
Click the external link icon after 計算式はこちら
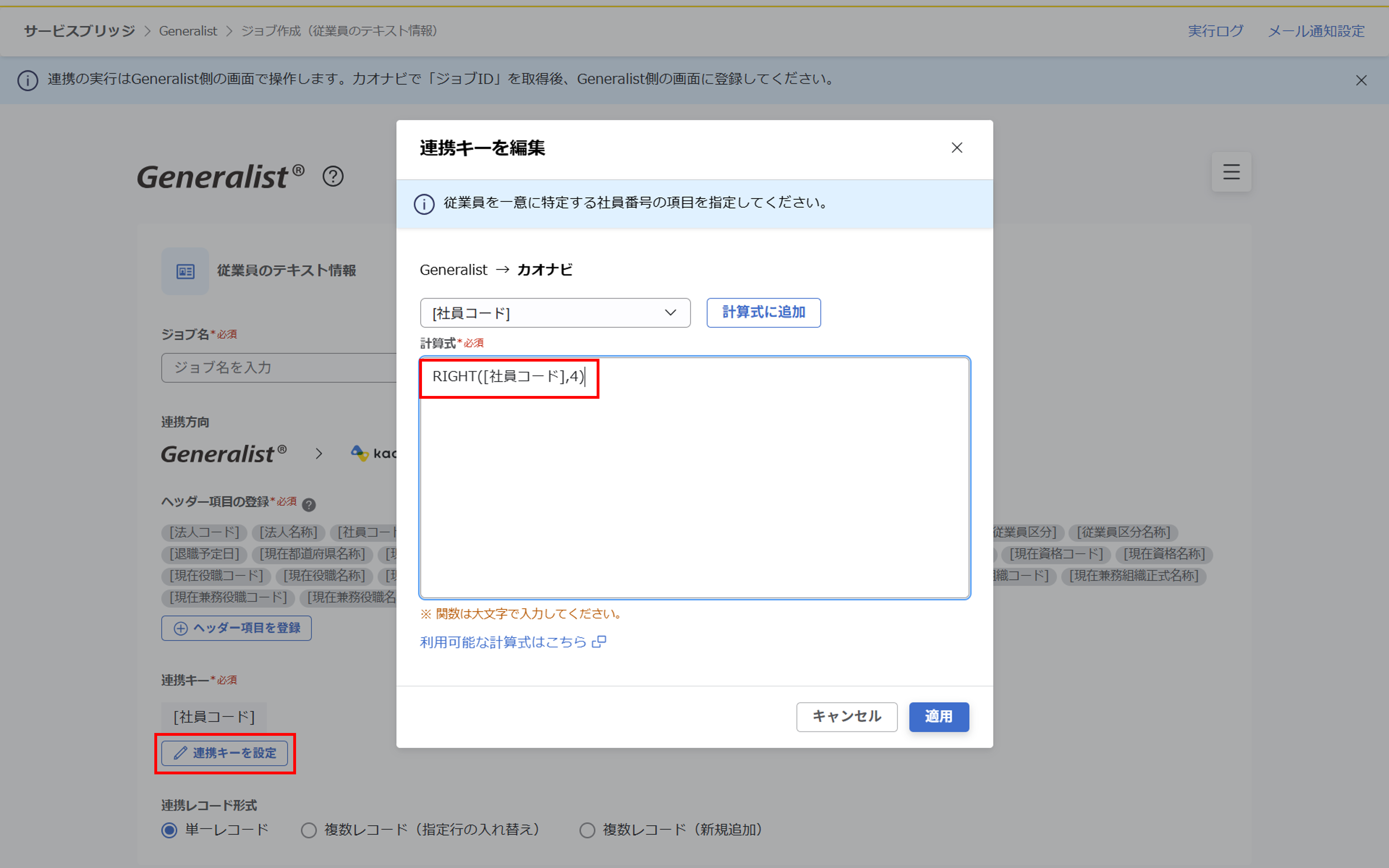point(599,642)
